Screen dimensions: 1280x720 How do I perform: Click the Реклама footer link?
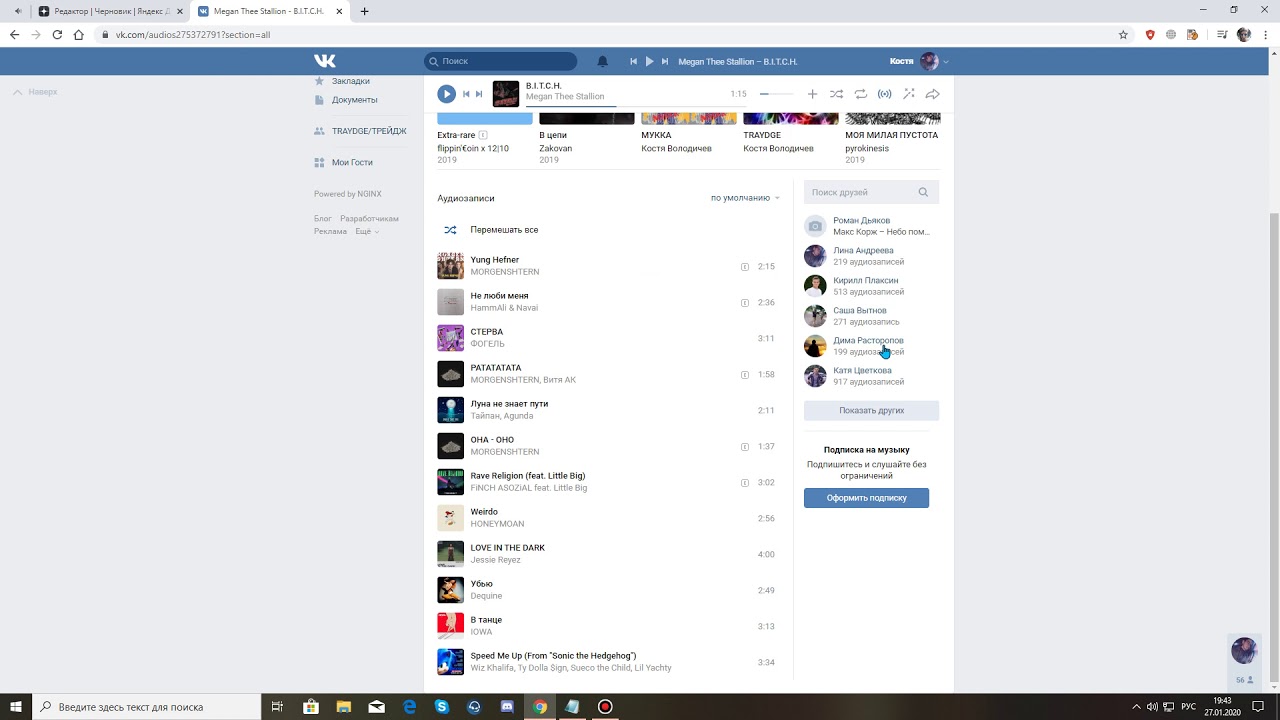pos(330,231)
